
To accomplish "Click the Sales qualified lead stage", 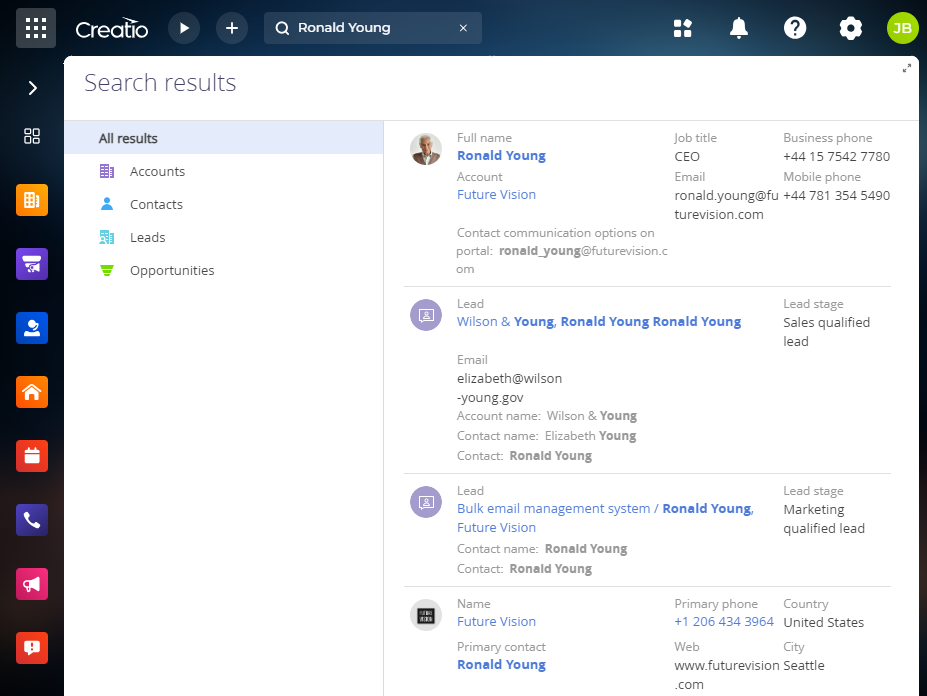I will 826,332.
